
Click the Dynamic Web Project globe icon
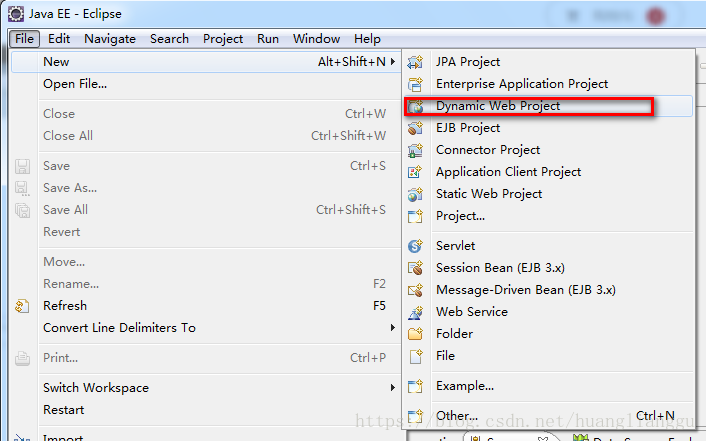tap(415, 106)
